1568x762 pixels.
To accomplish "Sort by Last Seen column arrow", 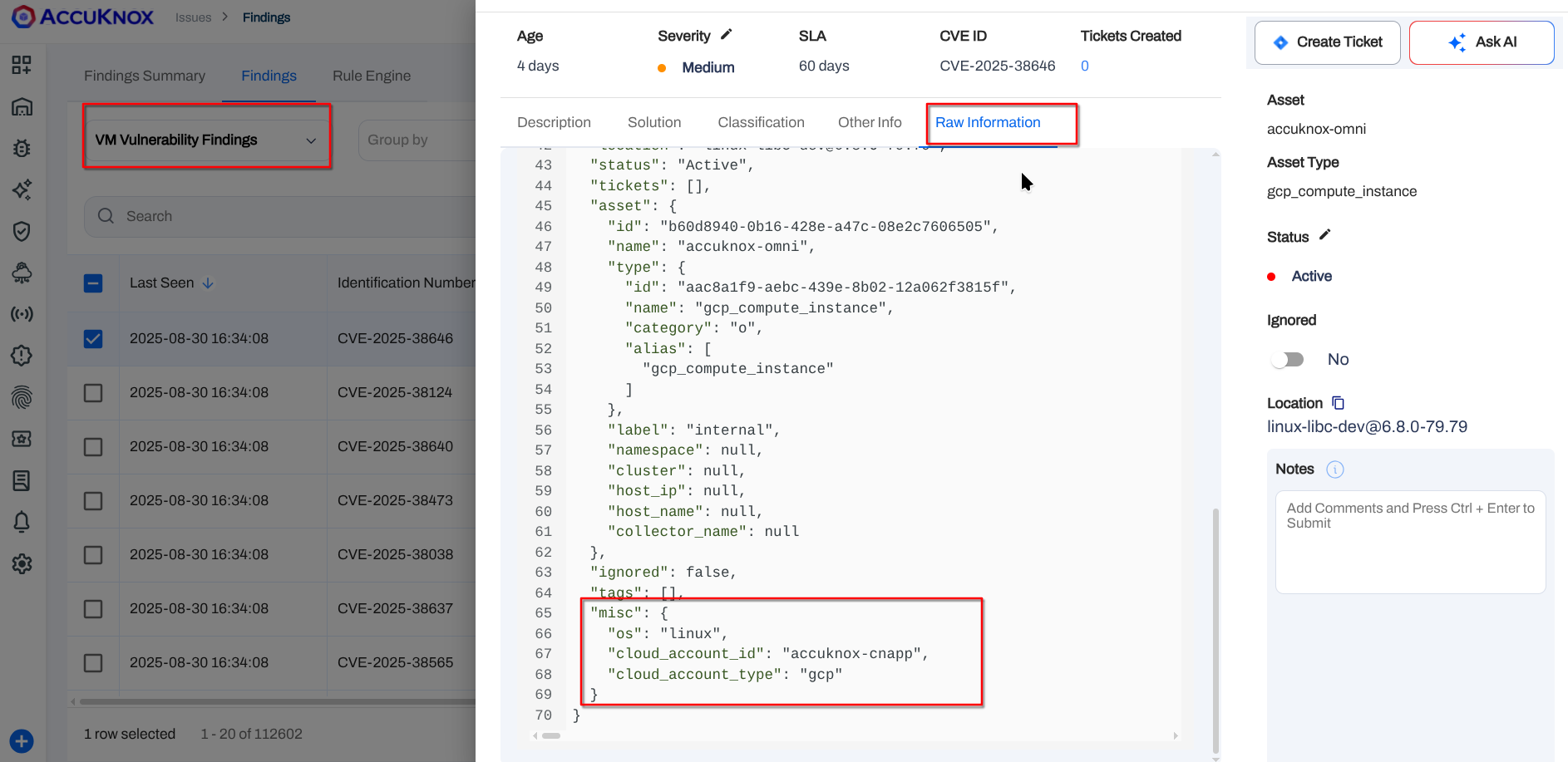I will point(208,283).
